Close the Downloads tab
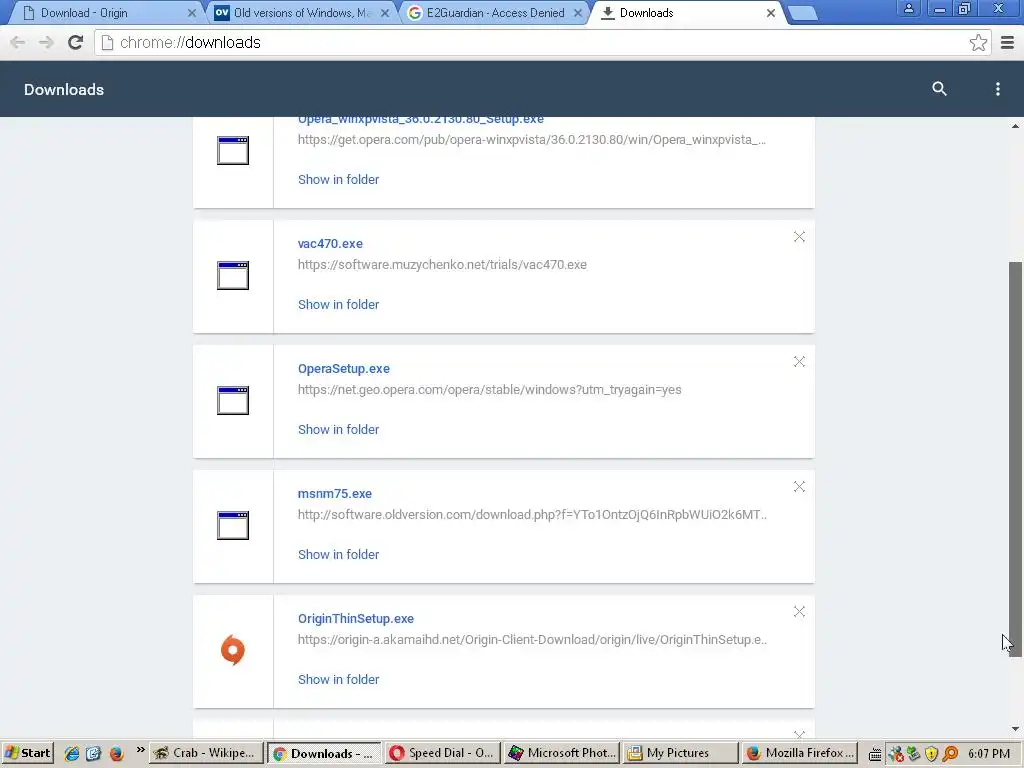This screenshot has width=1024, height=768. pyautogui.click(x=771, y=13)
